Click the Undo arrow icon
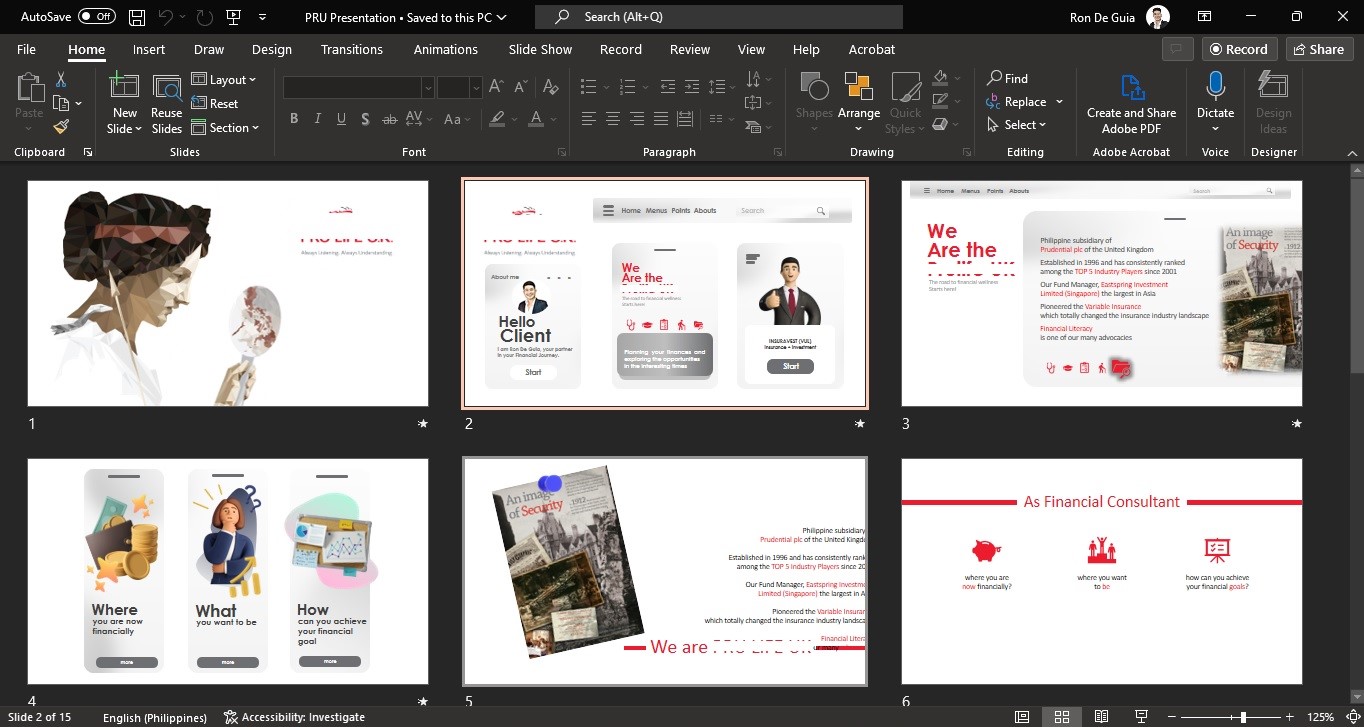 pyautogui.click(x=166, y=17)
